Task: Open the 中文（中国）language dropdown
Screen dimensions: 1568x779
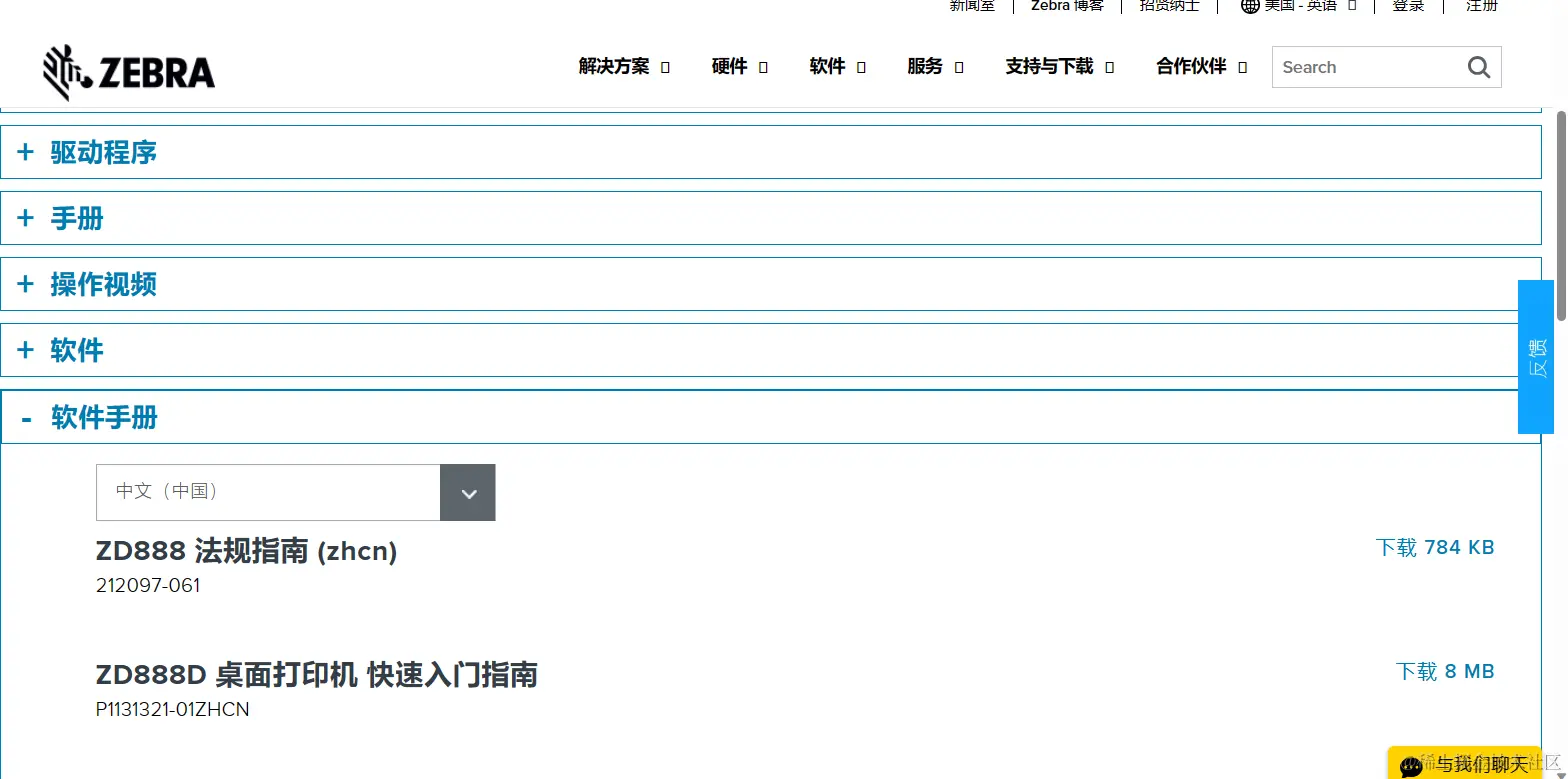Action: click(295, 492)
